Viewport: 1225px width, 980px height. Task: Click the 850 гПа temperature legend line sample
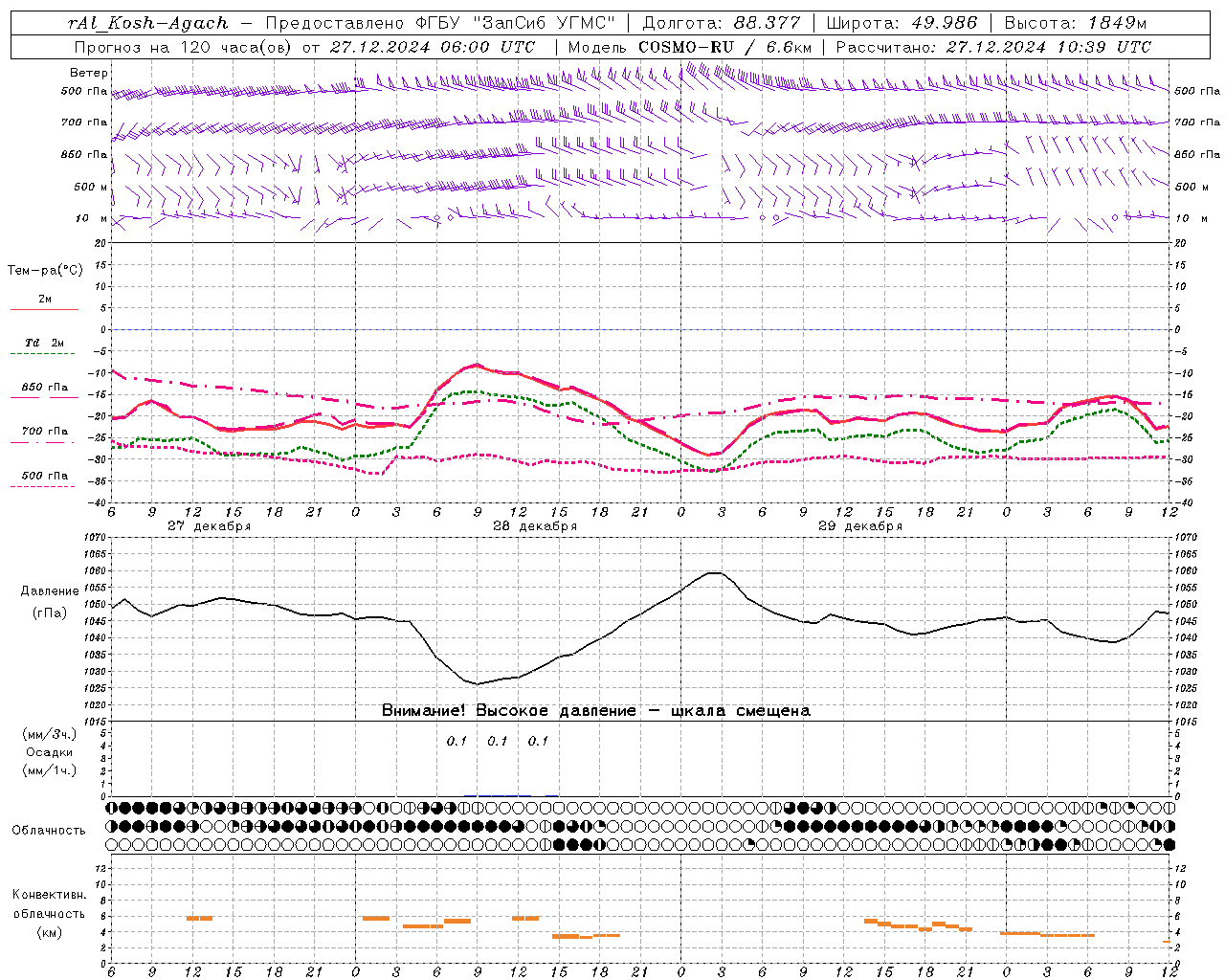(44, 398)
